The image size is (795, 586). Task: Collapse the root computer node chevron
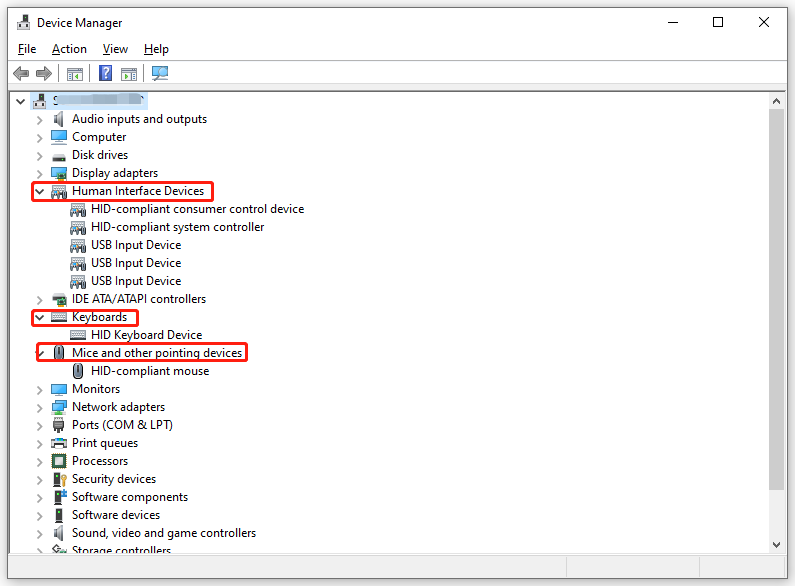[20, 101]
